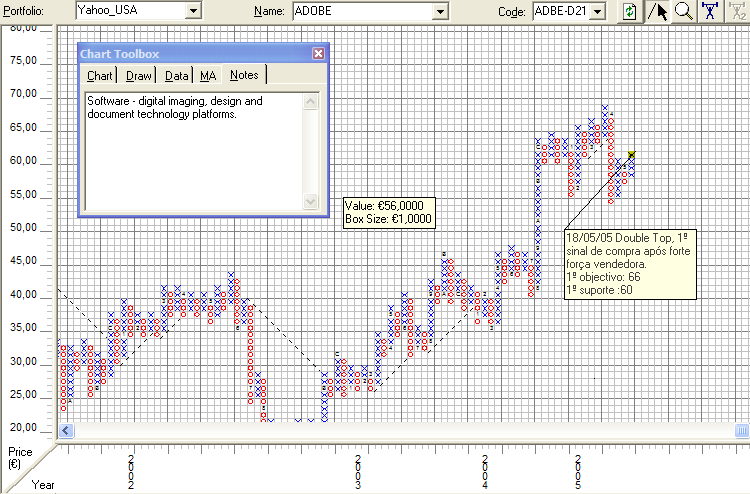Select the Data tab in Chart Toolbox
Screen dimensions: 750x494
177,76
